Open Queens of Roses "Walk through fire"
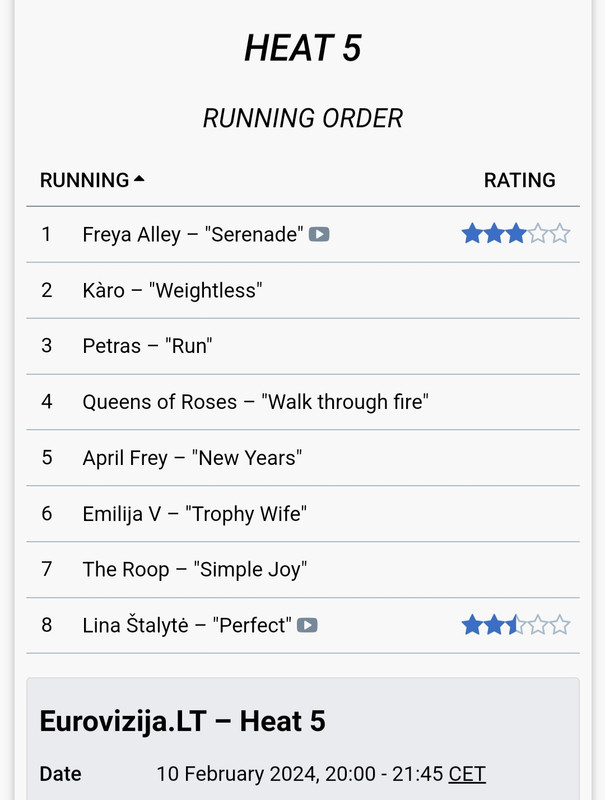The image size is (605, 800). click(255, 403)
